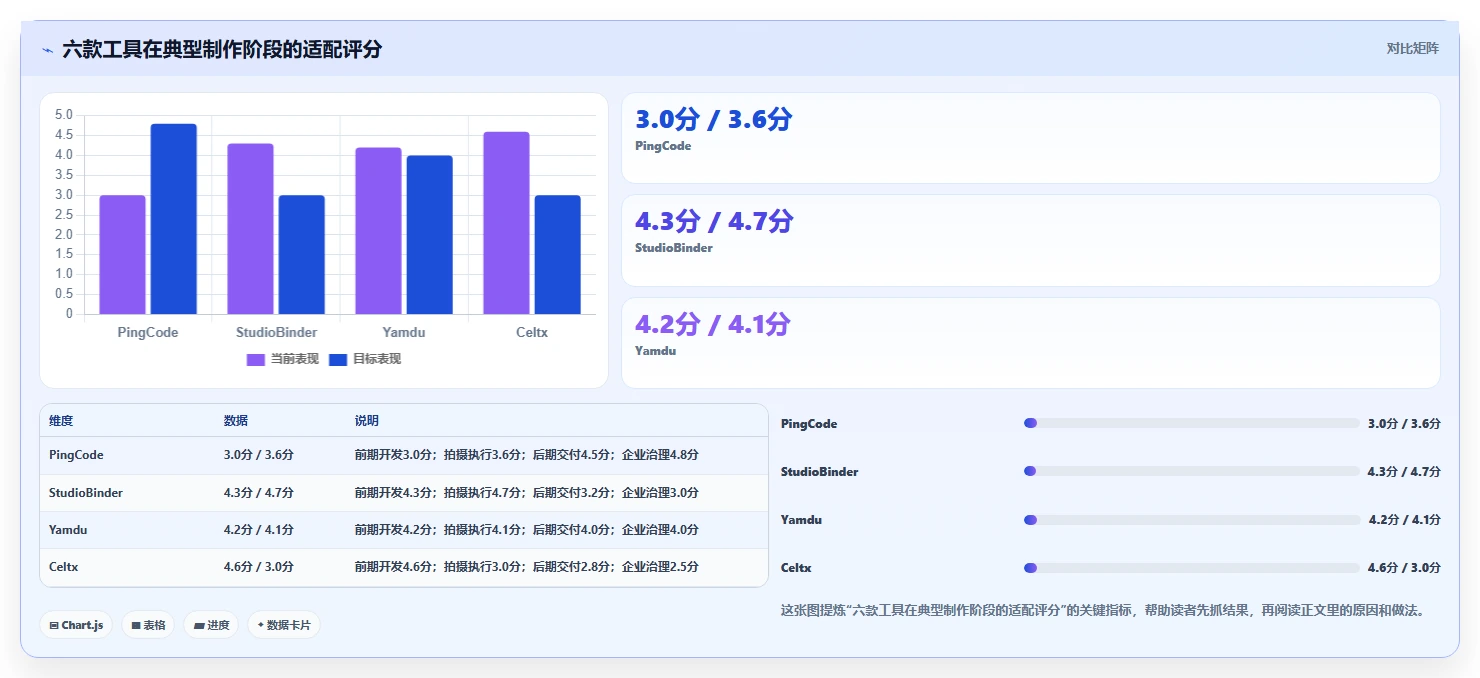The width and height of the screenshot is (1480, 678).
Task: Click the description starting 前期开发4.3分
Action: (527, 493)
